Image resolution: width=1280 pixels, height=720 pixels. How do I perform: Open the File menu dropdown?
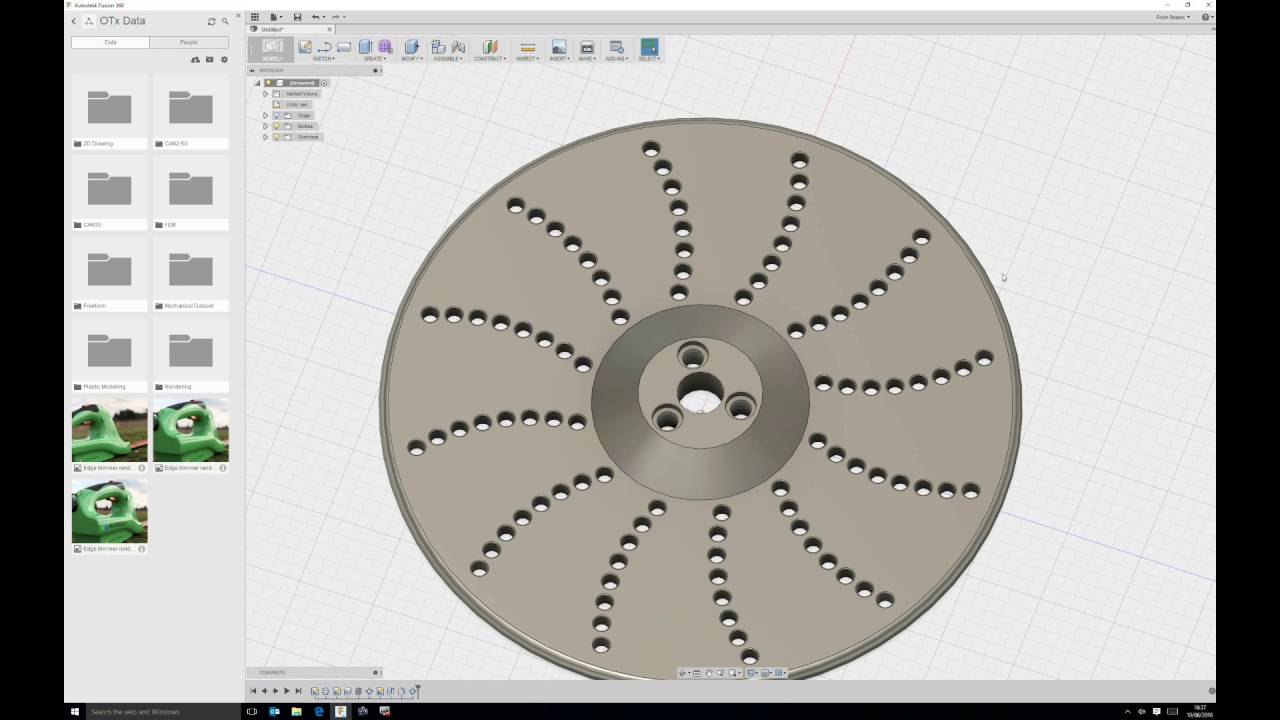(276, 17)
